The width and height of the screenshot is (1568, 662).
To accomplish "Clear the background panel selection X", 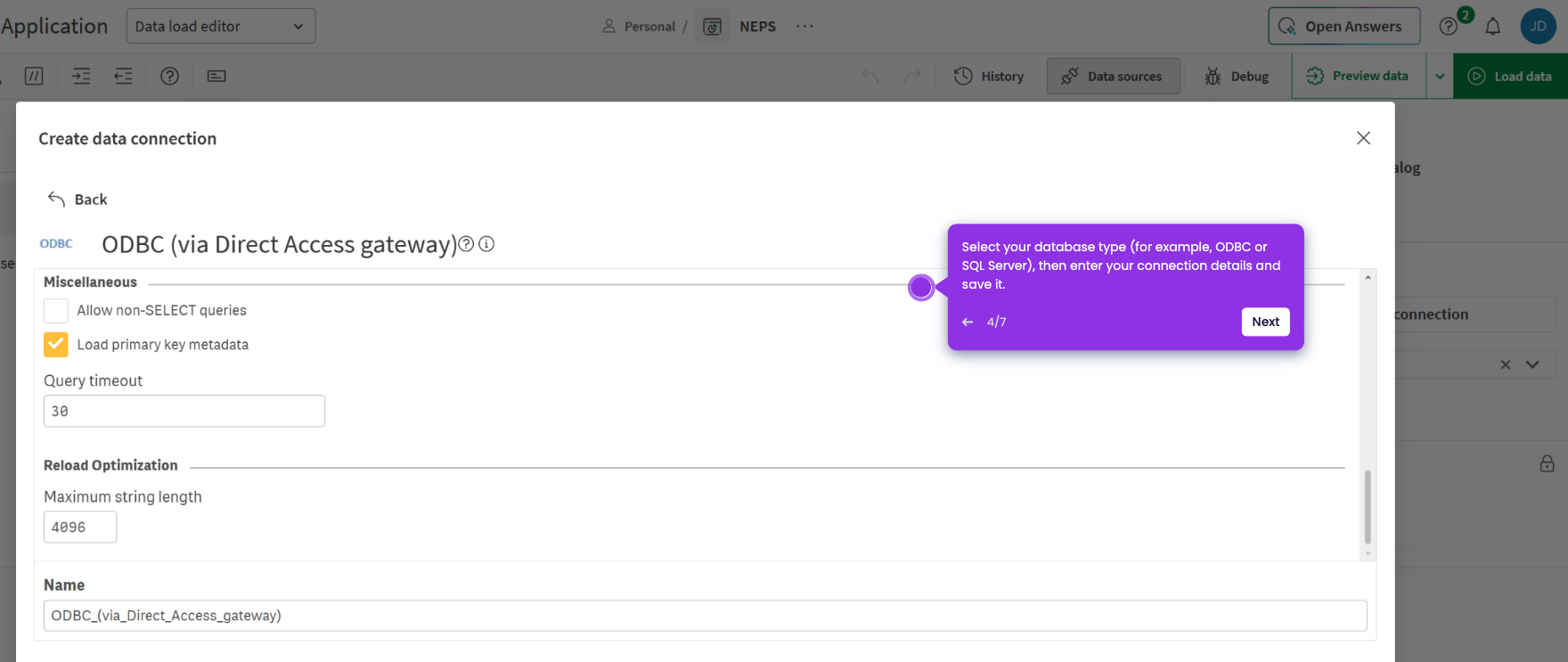I will point(1506,364).
